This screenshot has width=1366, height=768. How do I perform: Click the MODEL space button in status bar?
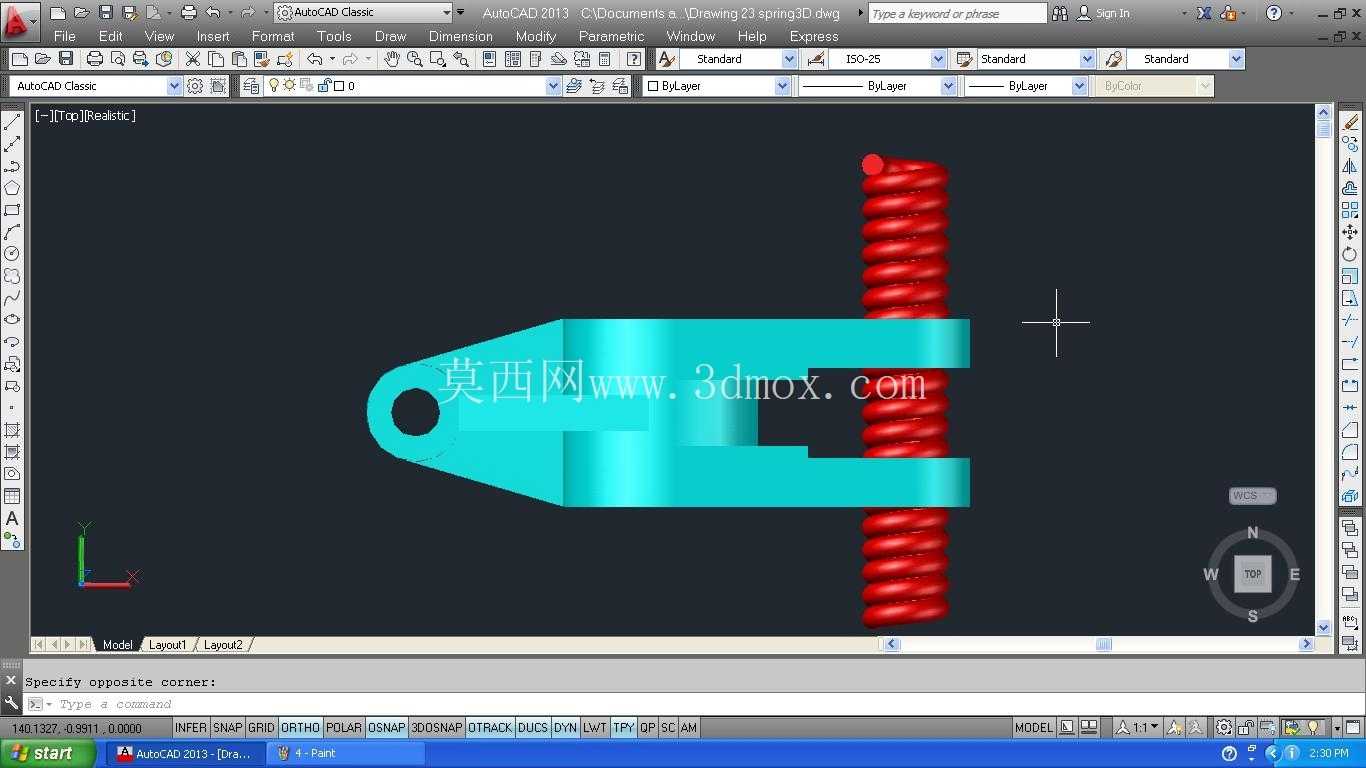point(1034,728)
